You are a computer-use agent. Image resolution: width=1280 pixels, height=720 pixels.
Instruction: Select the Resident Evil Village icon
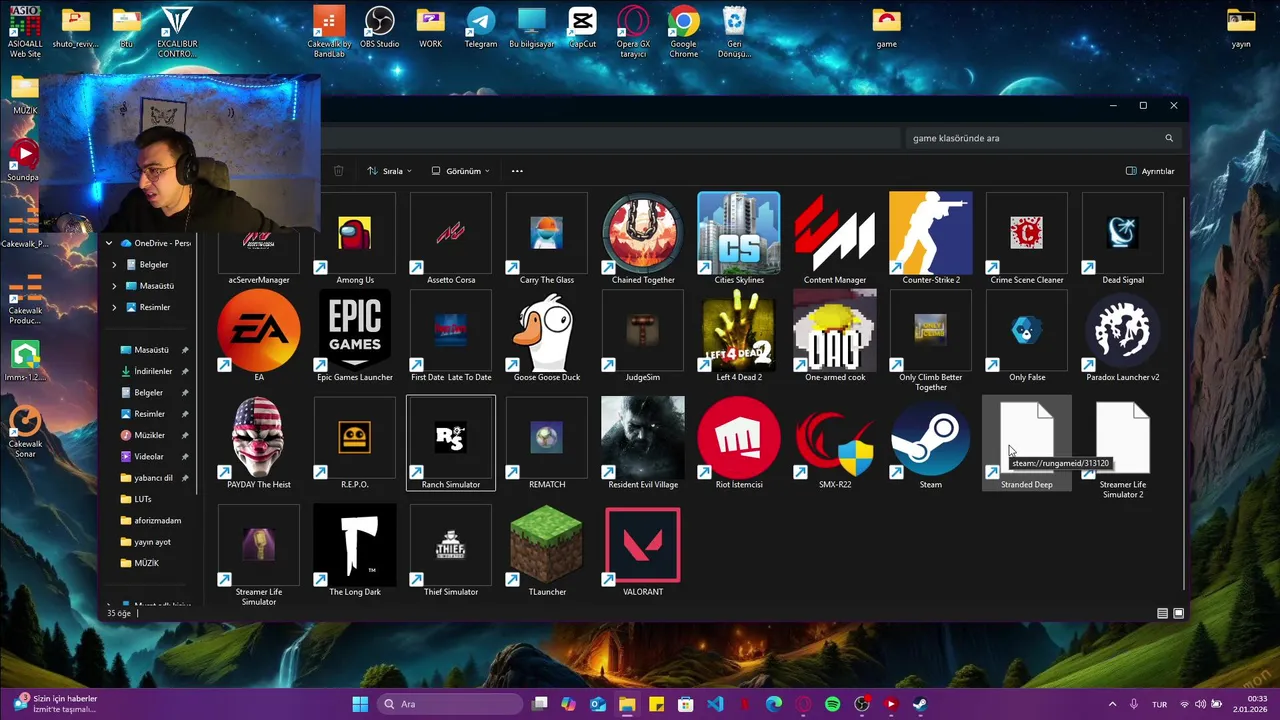pos(643,437)
